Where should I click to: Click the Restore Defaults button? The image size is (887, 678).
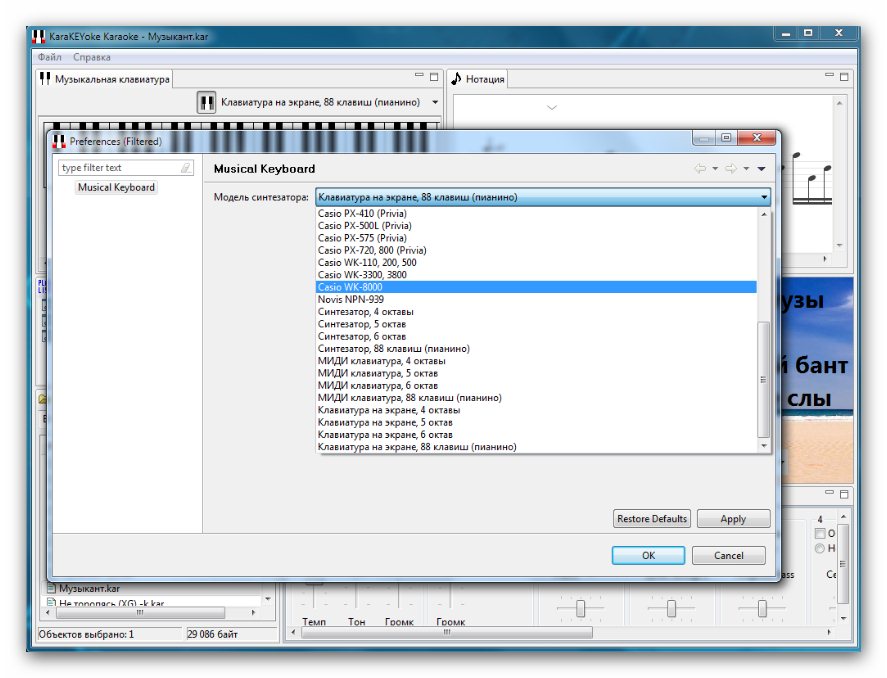pyautogui.click(x=652, y=519)
